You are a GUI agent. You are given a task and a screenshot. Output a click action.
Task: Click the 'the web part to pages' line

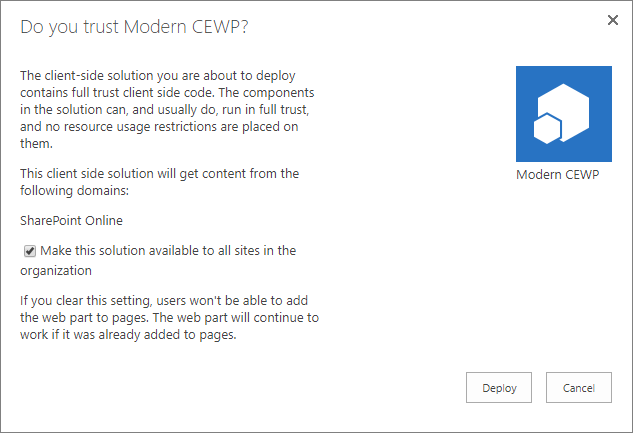tap(169, 317)
